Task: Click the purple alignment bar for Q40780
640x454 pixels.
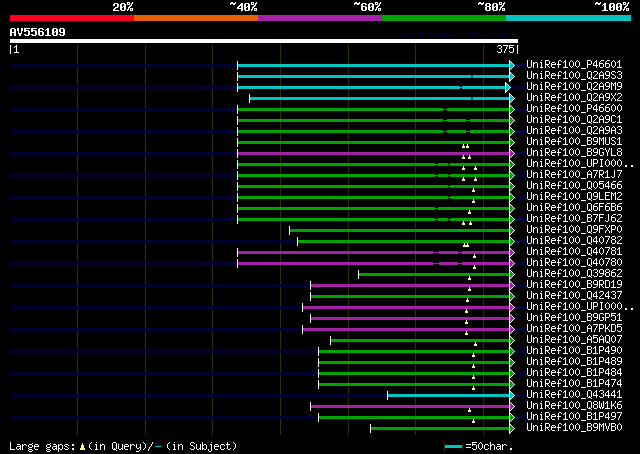Action: tap(373, 264)
